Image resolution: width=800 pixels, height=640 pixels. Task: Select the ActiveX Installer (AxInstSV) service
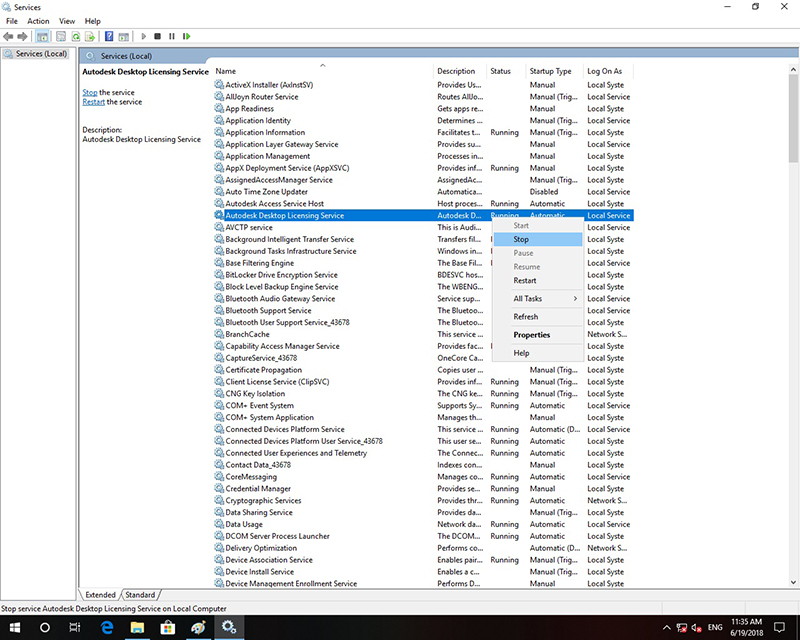click(x=423, y=85)
